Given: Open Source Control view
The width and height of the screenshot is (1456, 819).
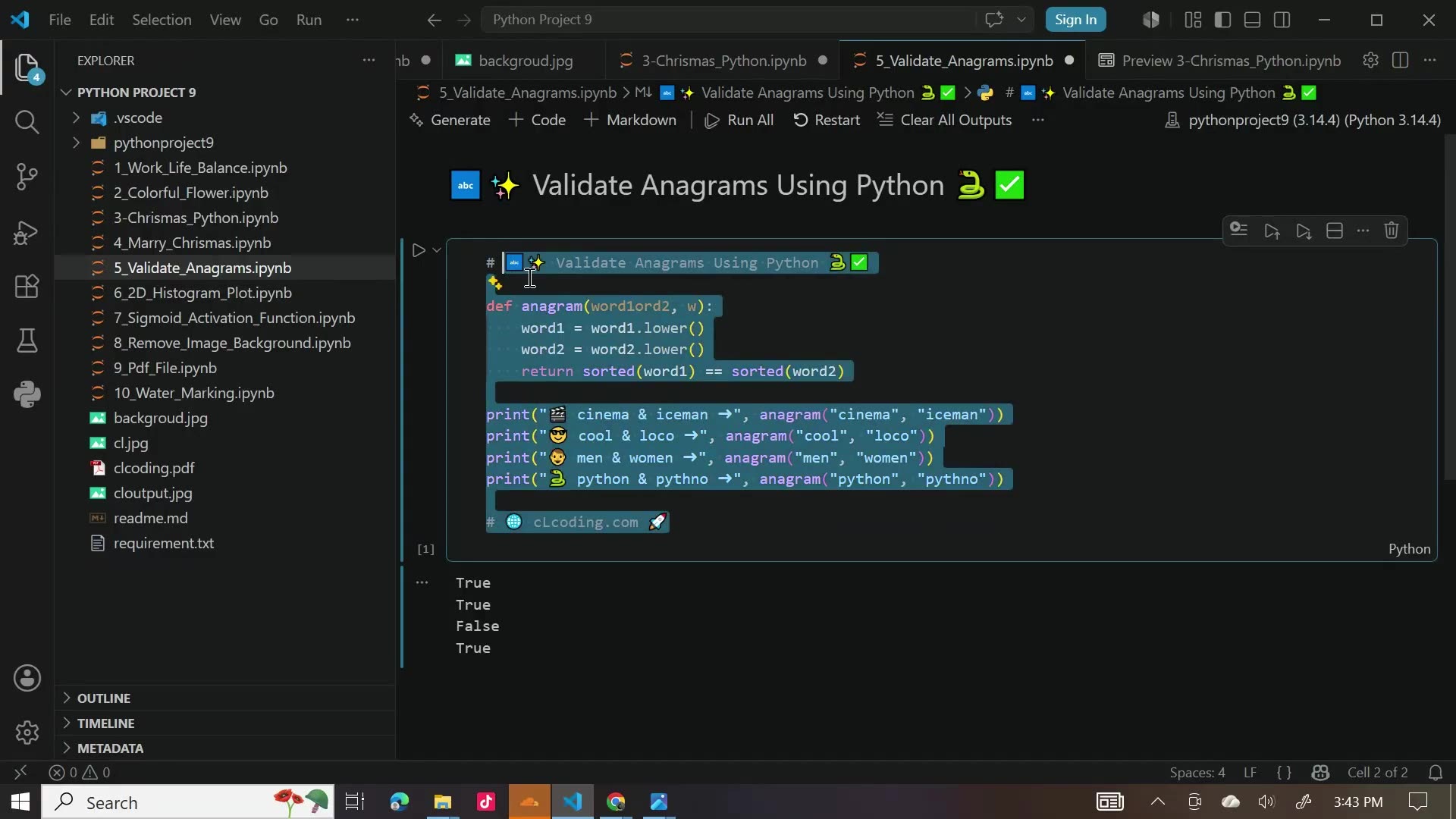Looking at the screenshot, I should [x=27, y=177].
